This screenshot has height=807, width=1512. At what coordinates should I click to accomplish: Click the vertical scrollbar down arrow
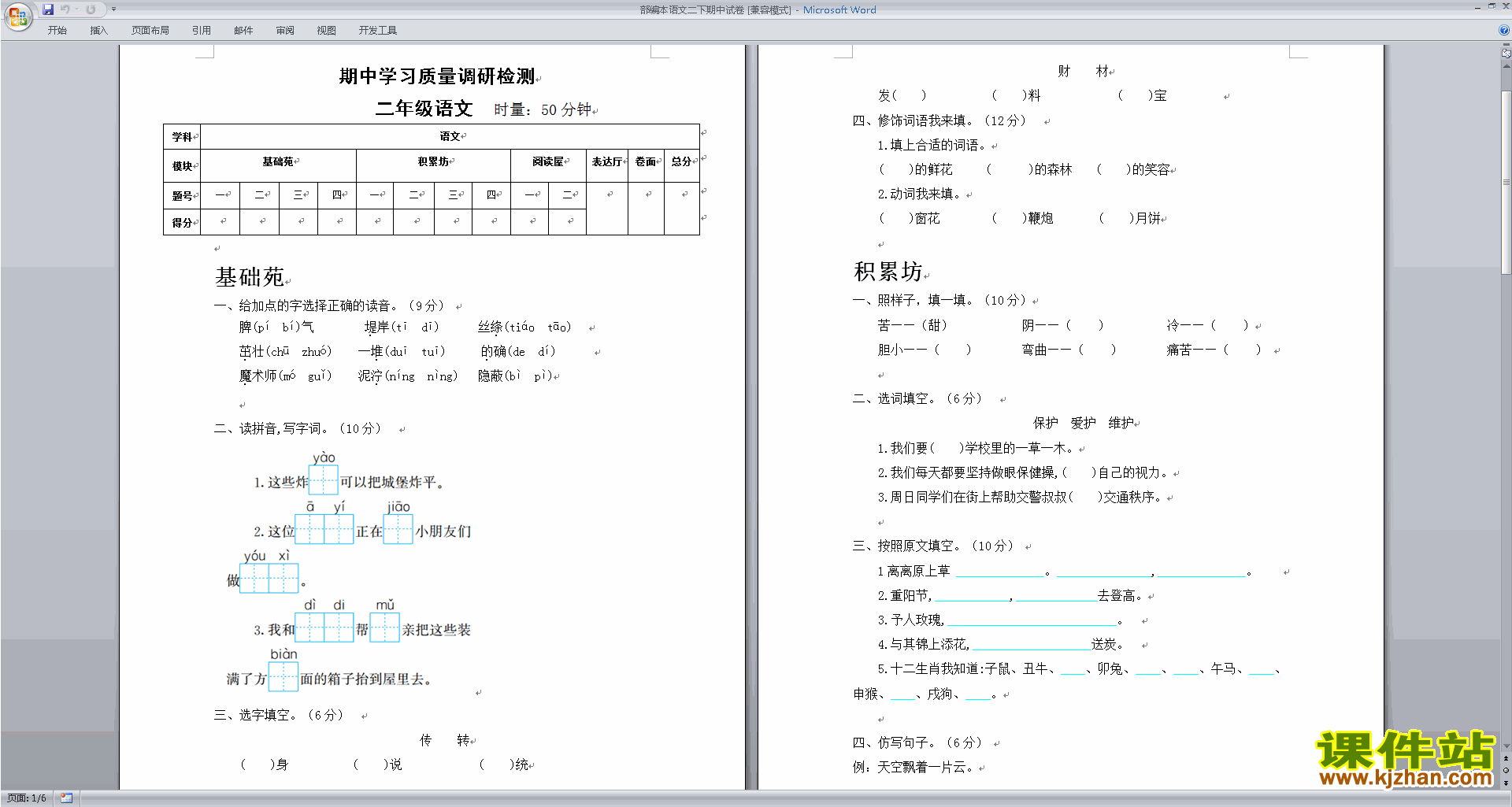point(1506,746)
